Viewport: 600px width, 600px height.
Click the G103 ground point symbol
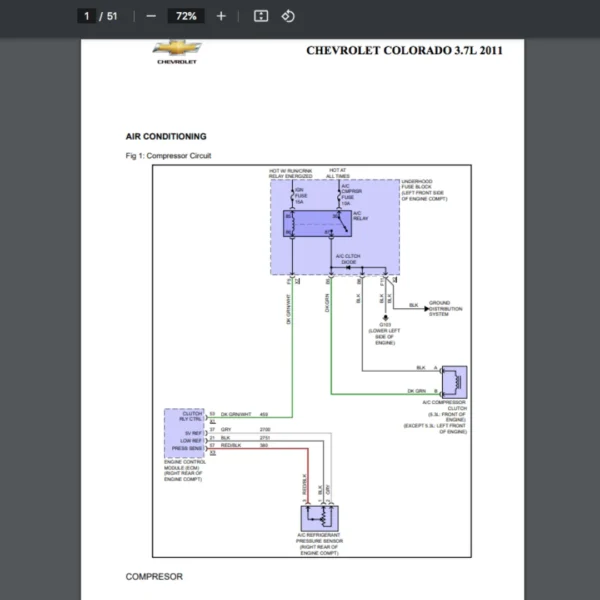coord(384,314)
